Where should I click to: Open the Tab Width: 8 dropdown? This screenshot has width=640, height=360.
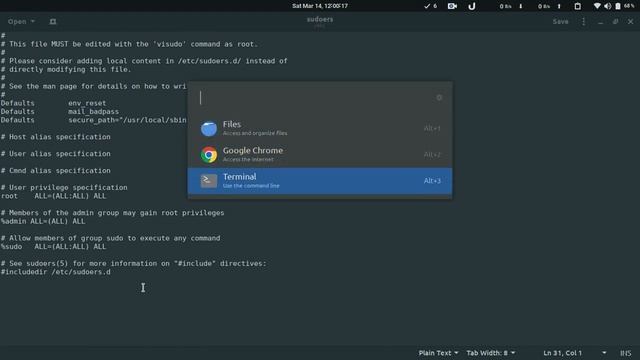tap(490, 353)
